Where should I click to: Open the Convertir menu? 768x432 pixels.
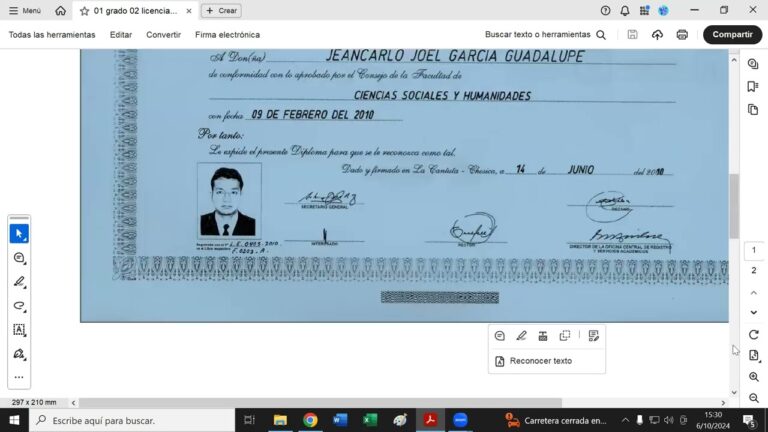pos(164,35)
